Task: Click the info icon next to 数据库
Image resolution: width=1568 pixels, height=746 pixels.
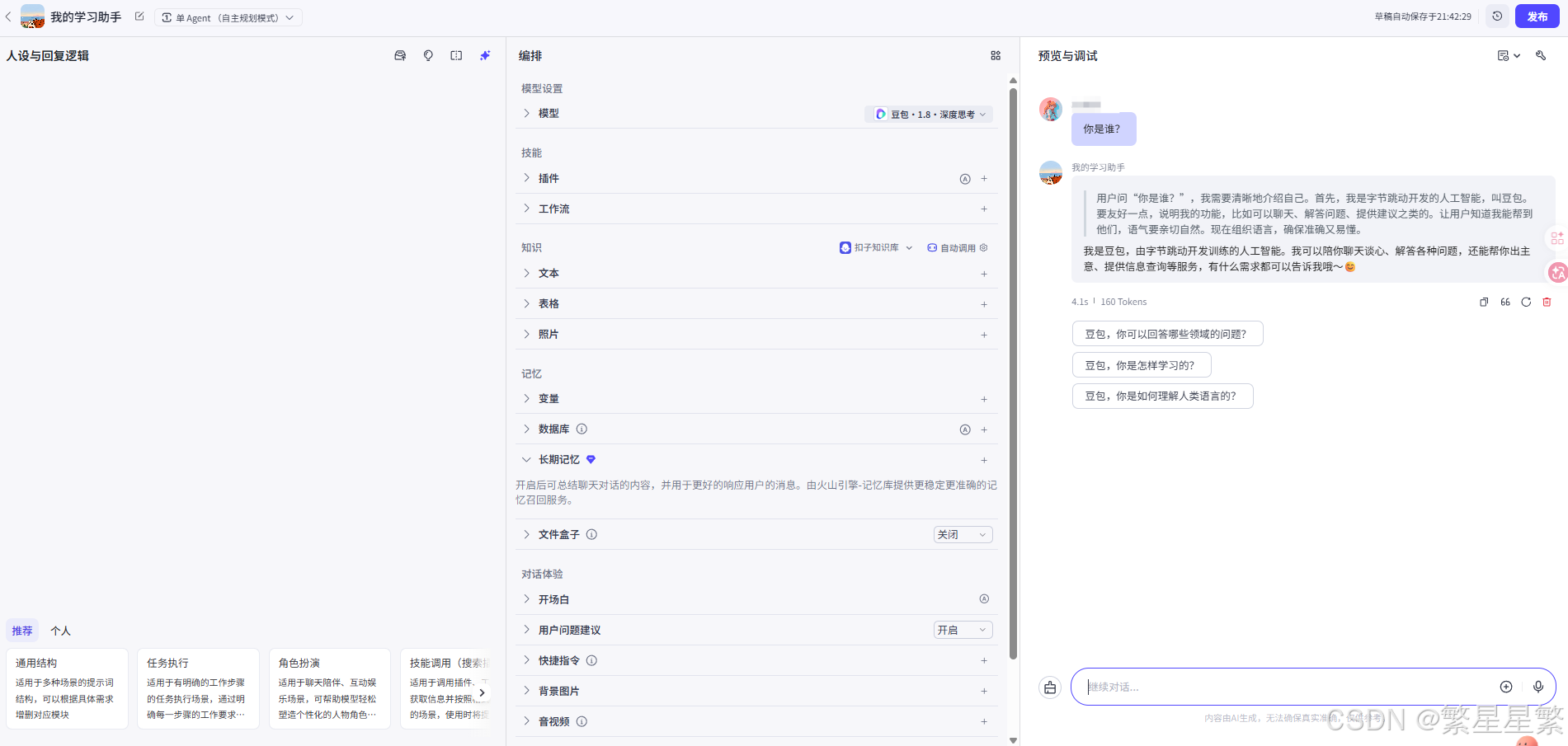Action: (x=582, y=429)
